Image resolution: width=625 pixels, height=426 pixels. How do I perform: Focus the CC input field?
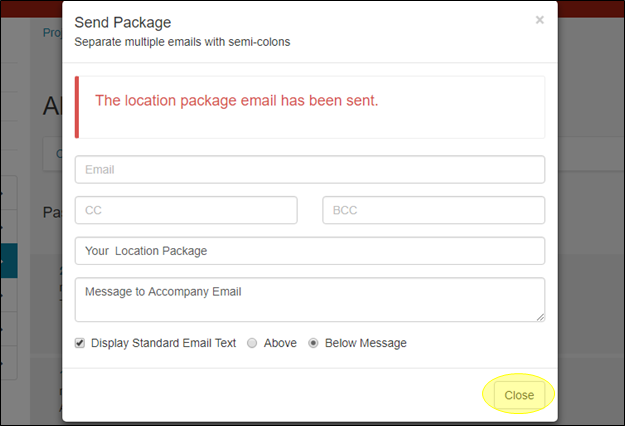[x=186, y=210]
